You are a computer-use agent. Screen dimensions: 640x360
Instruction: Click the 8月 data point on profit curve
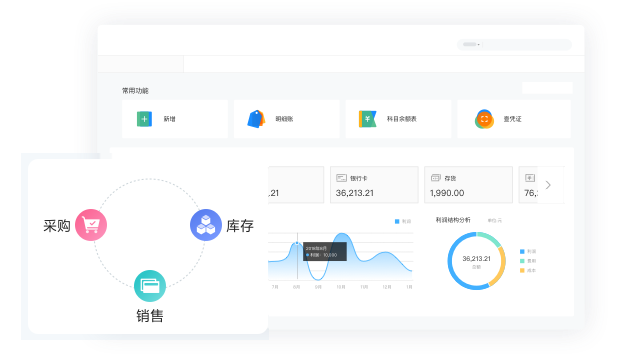[297, 243]
